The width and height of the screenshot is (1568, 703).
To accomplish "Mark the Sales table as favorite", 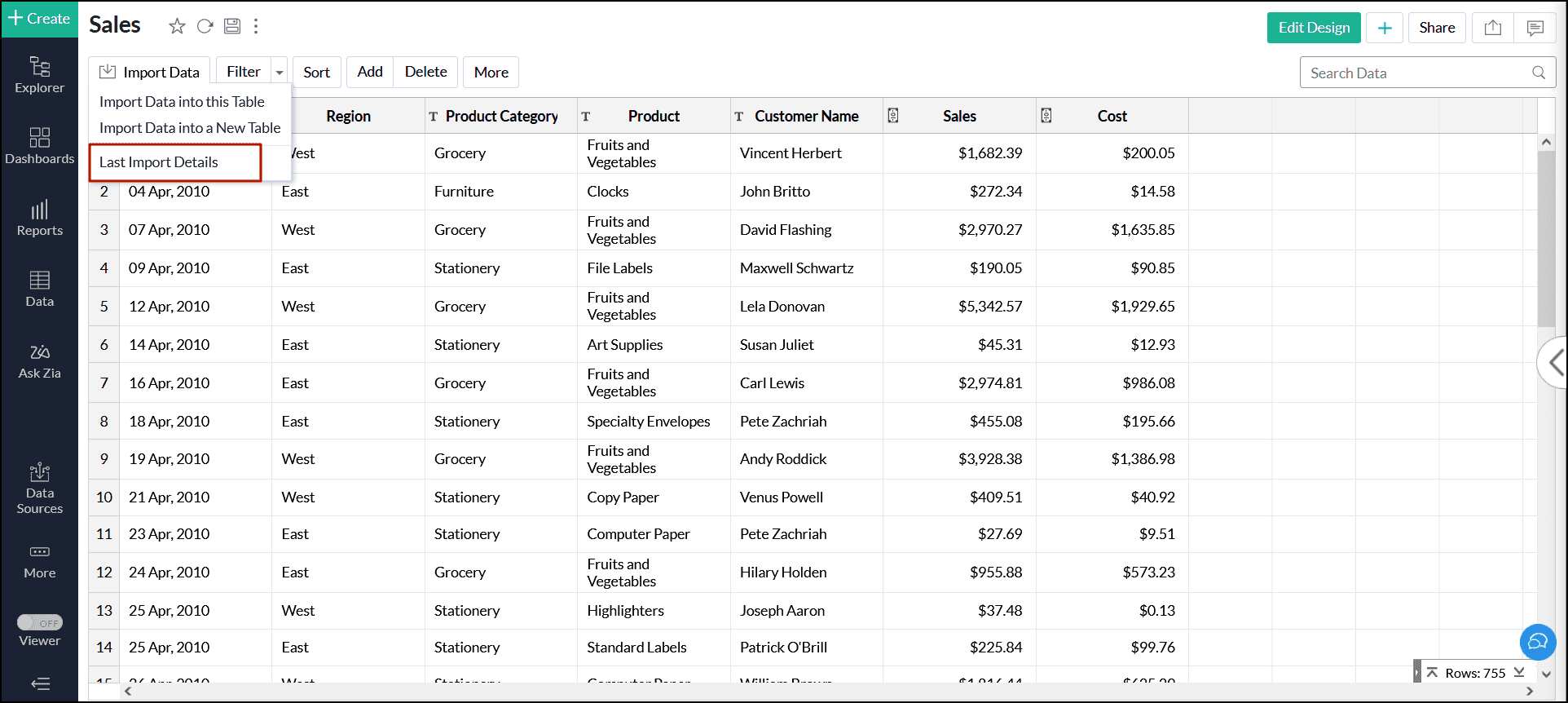I will [177, 26].
